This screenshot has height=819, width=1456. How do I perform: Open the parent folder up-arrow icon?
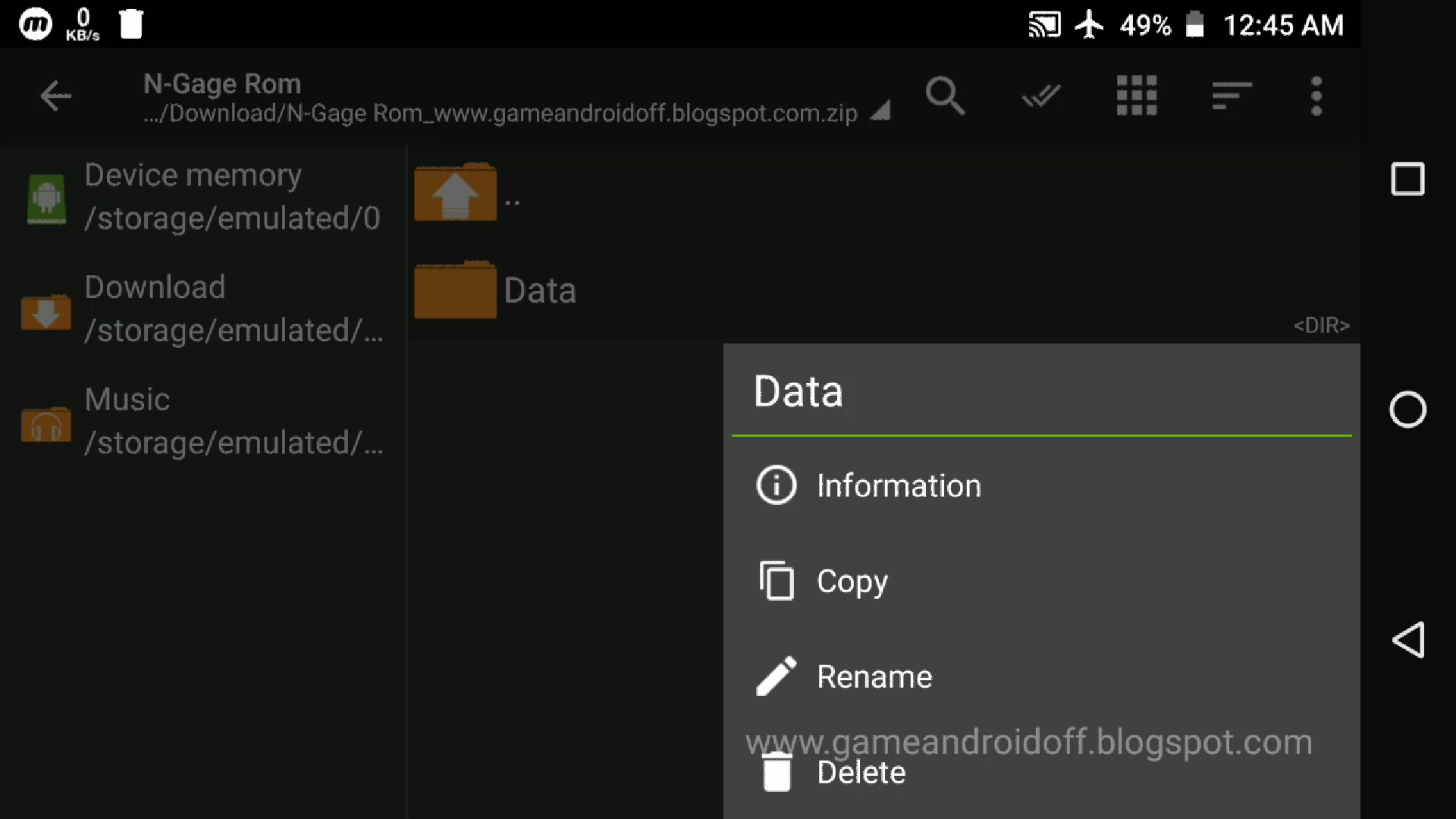[455, 193]
